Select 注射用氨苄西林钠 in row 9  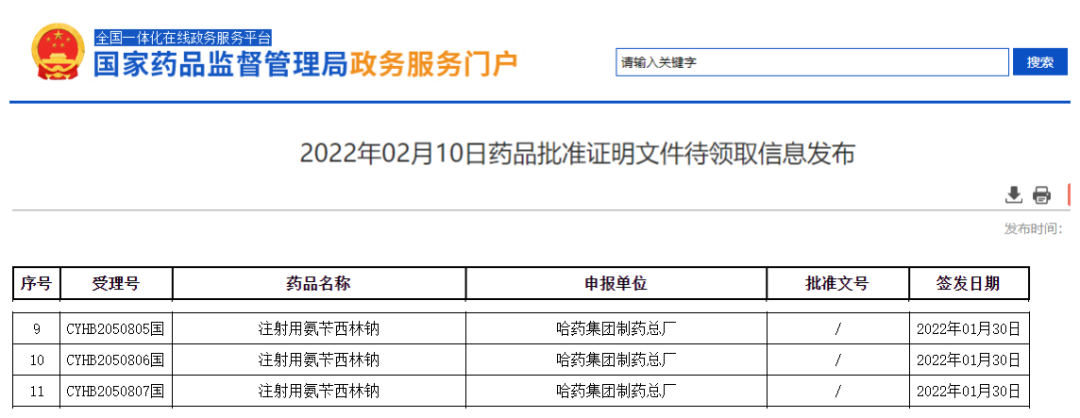[x=319, y=329]
